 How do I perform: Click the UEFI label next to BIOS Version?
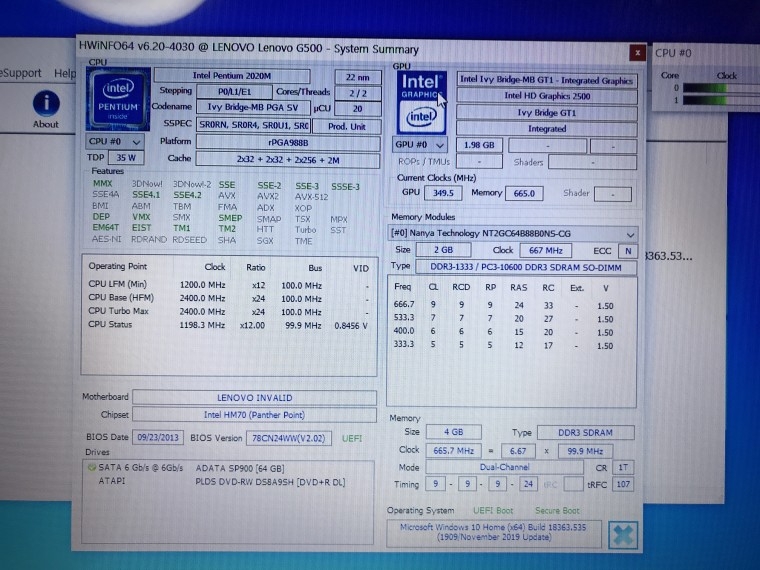point(352,439)
